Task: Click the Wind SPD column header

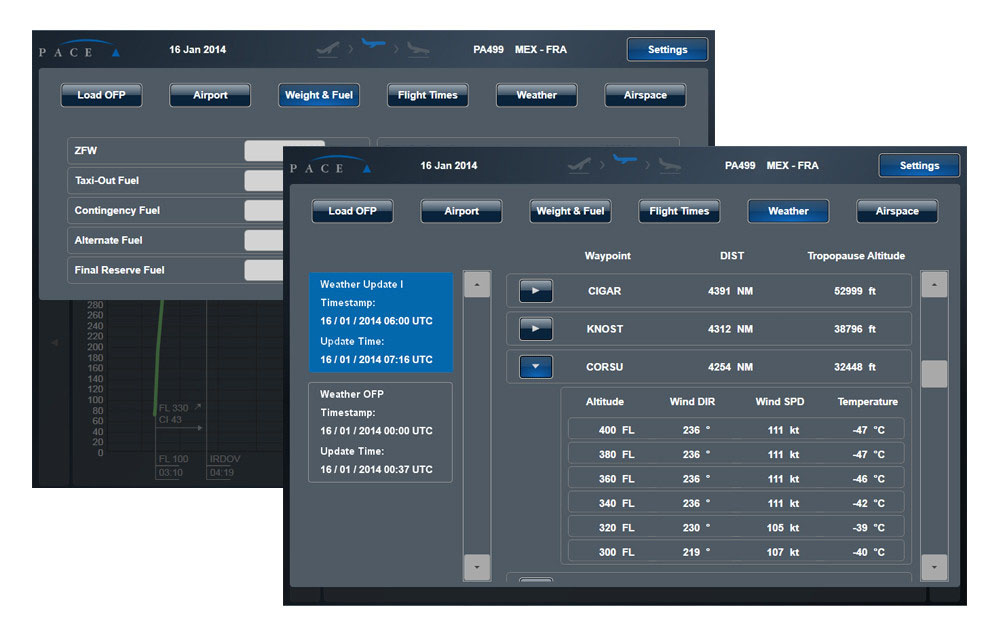Action: [x=780, y=402]
